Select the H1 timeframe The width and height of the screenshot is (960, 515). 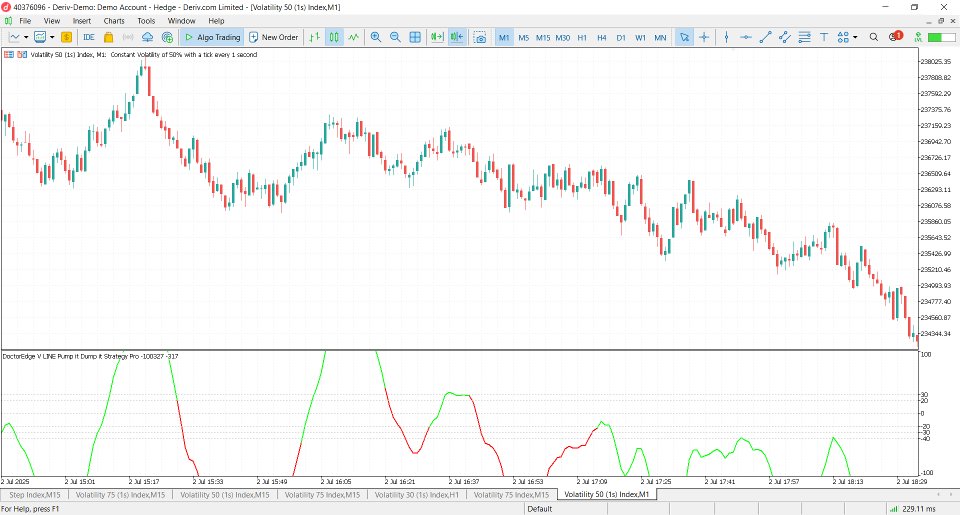pyautogui.click(x=582, y=37)
